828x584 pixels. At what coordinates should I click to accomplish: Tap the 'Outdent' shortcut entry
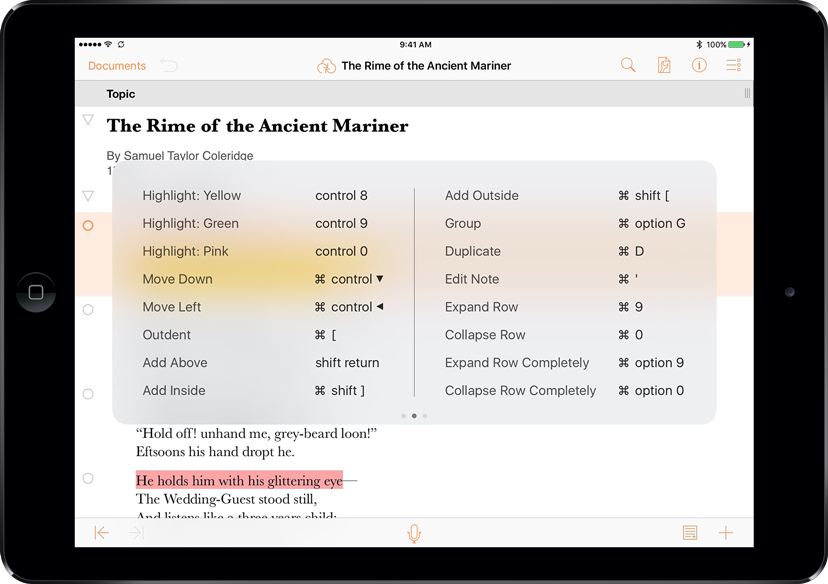tap(166, 335)
